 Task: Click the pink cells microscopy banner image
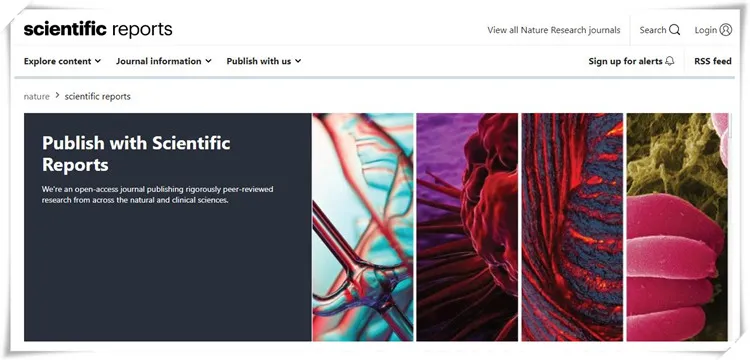677,227
